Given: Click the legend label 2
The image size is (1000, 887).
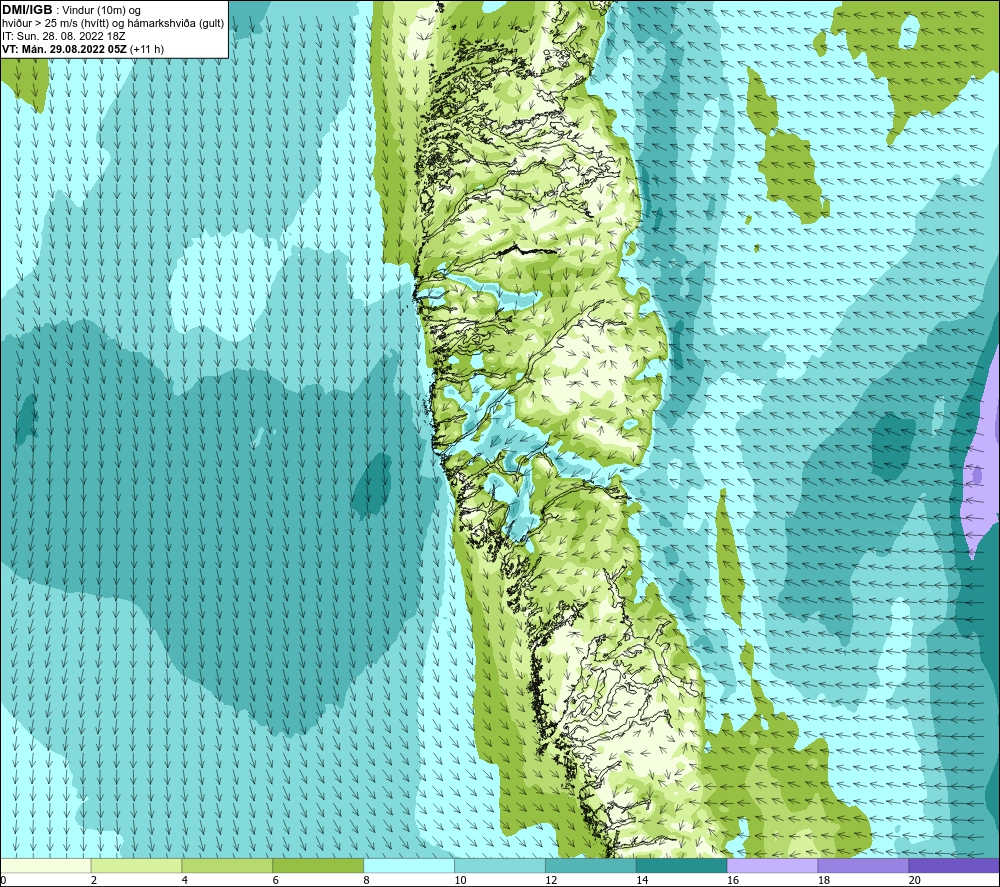Looking at the screenshot, I should (94, 880).
